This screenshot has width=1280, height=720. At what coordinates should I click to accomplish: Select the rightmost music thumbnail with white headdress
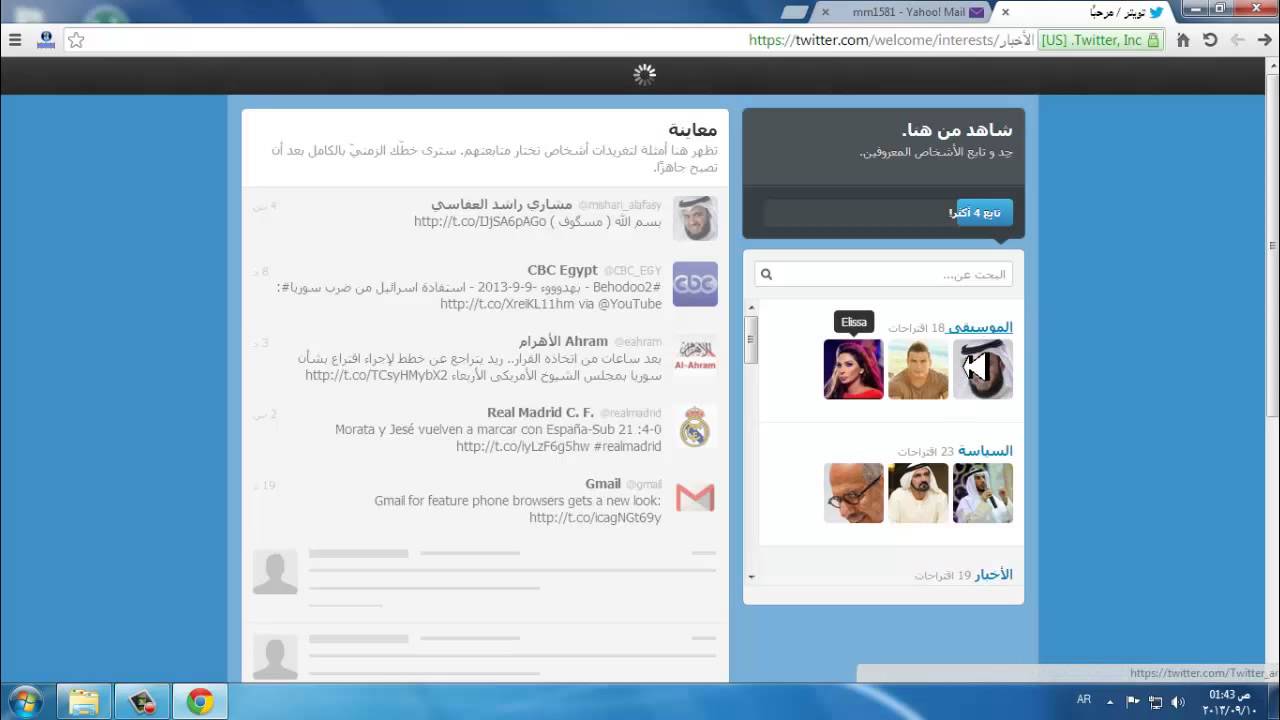point(983,369)
